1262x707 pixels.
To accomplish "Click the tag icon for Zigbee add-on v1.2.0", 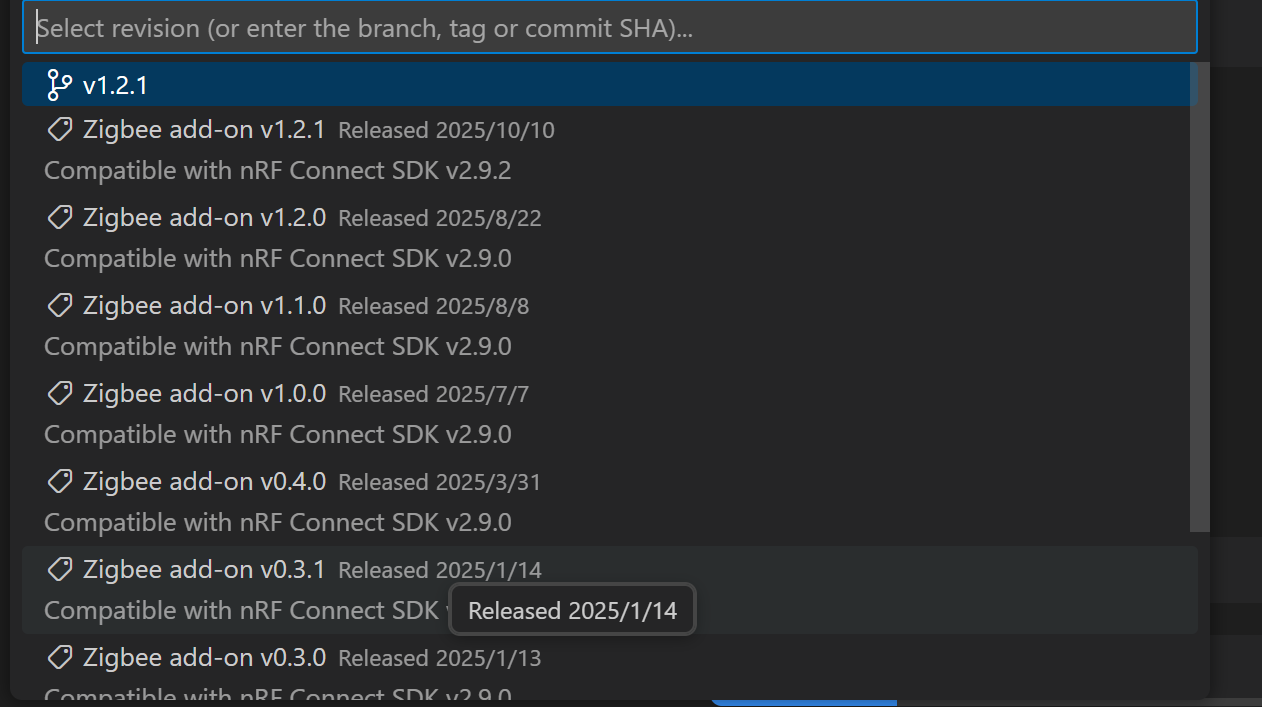I will coord(60,218).
